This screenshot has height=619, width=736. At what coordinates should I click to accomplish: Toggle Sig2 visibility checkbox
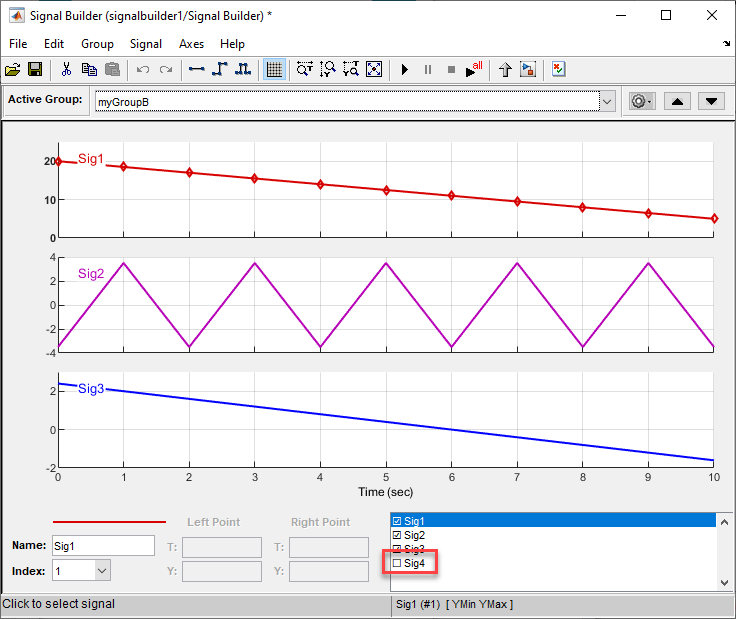[x=397, y=535]
